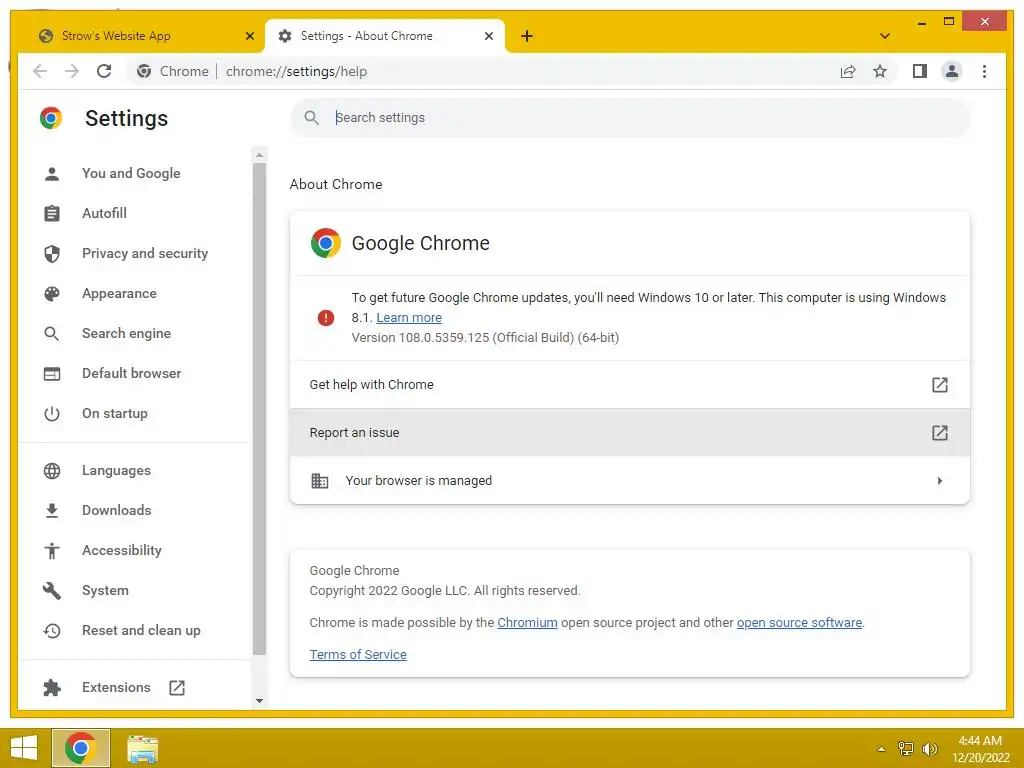Open the Chrome three-dot menu
Viewport: 1024px width, 768px height.
pyautogui.click(x=984, y=71)
